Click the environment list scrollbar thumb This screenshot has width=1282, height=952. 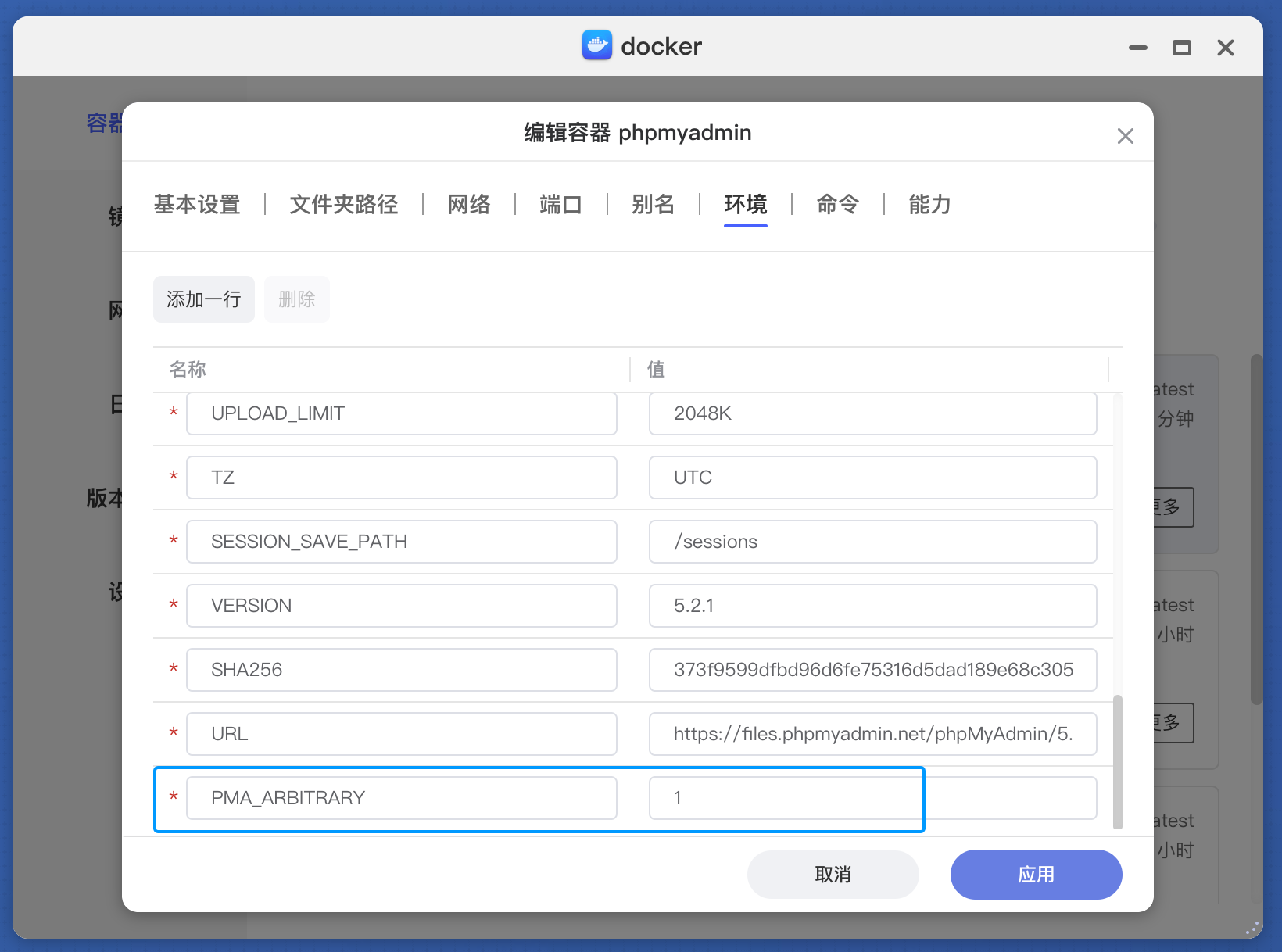(1118, 762)
